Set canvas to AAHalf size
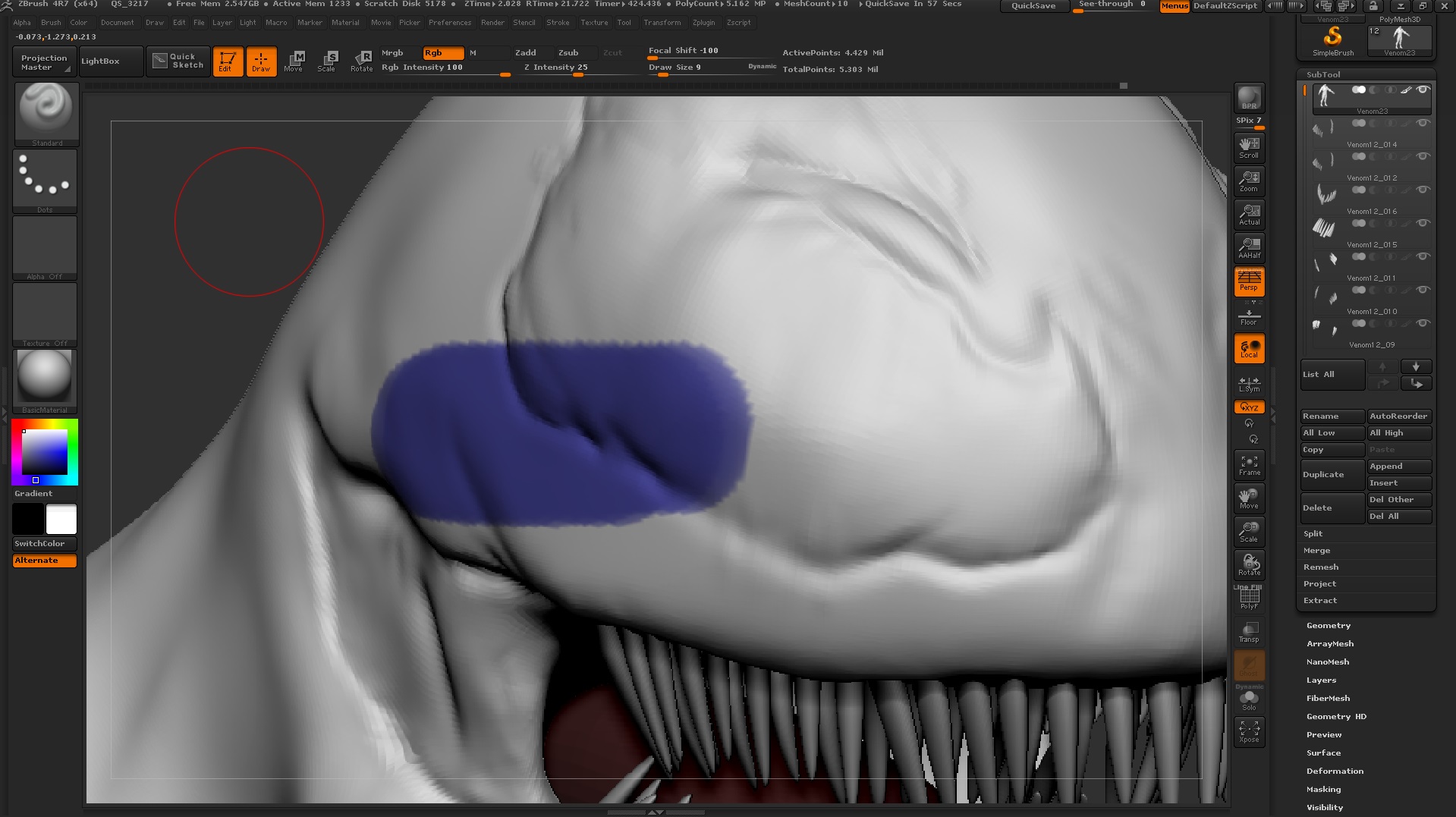 (x=1249, y=248)
